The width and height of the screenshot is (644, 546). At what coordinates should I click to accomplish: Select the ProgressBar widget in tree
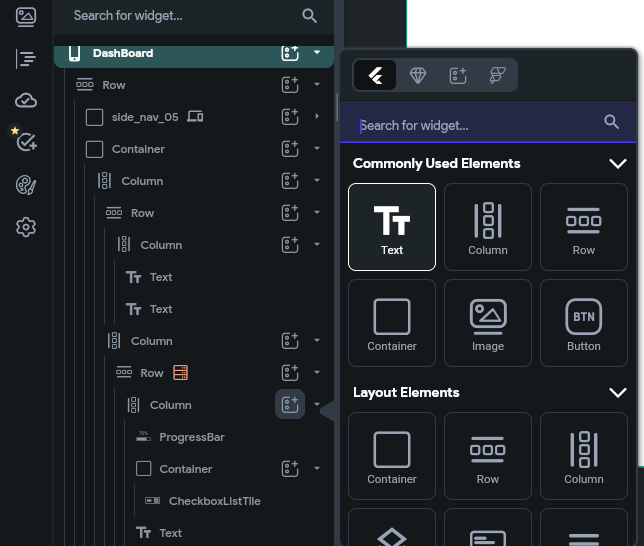(x=192, y=437)
